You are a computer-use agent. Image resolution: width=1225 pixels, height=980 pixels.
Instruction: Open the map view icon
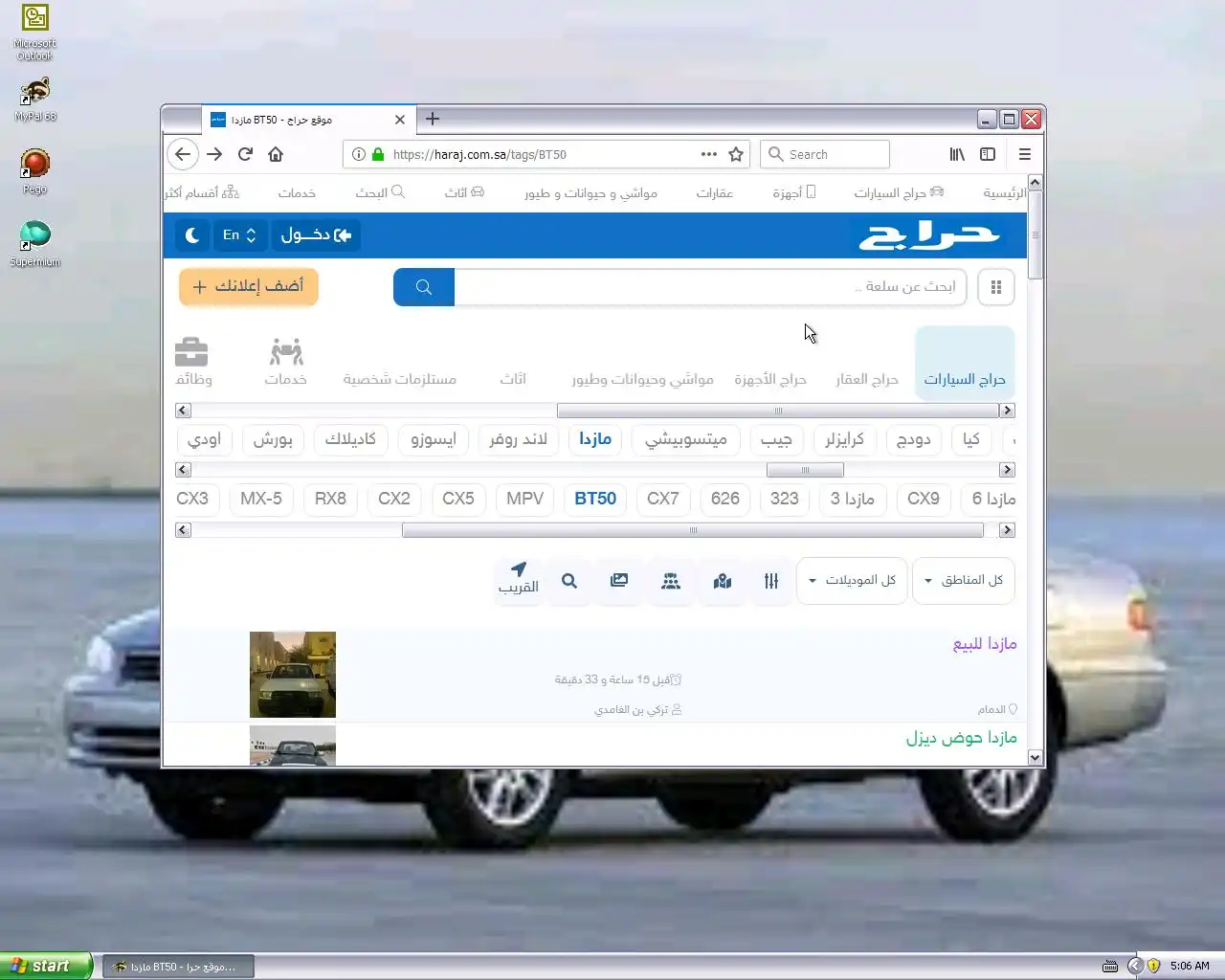[723, 581]
